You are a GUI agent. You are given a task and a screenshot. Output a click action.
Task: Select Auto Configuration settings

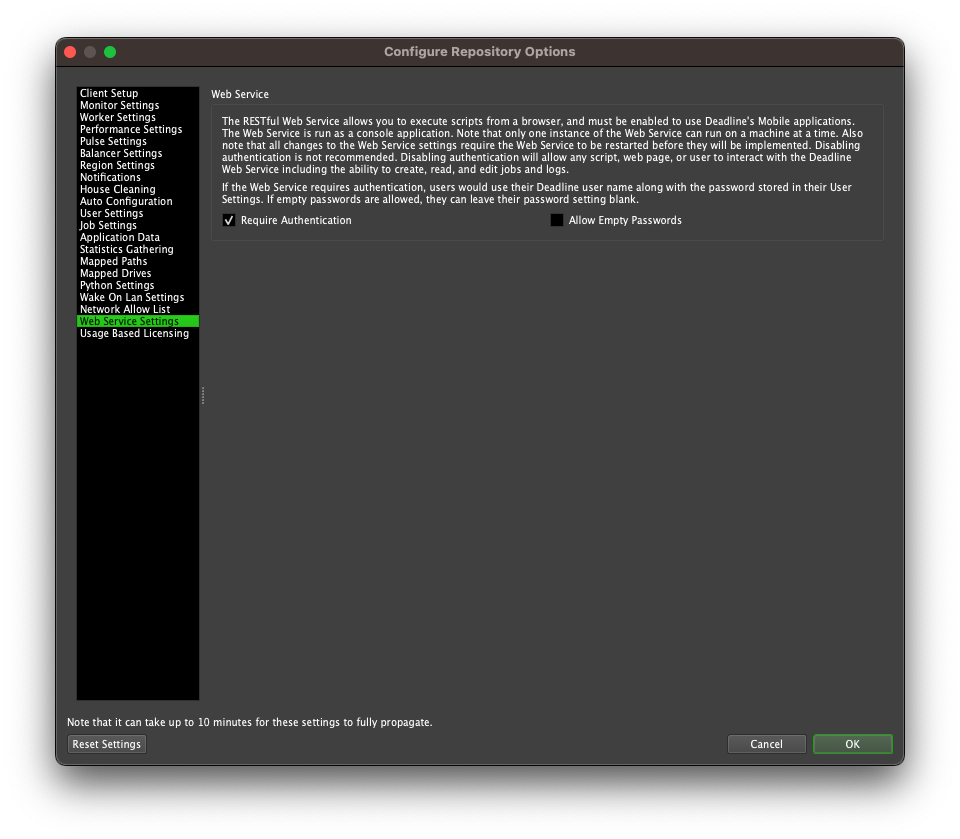125,200
